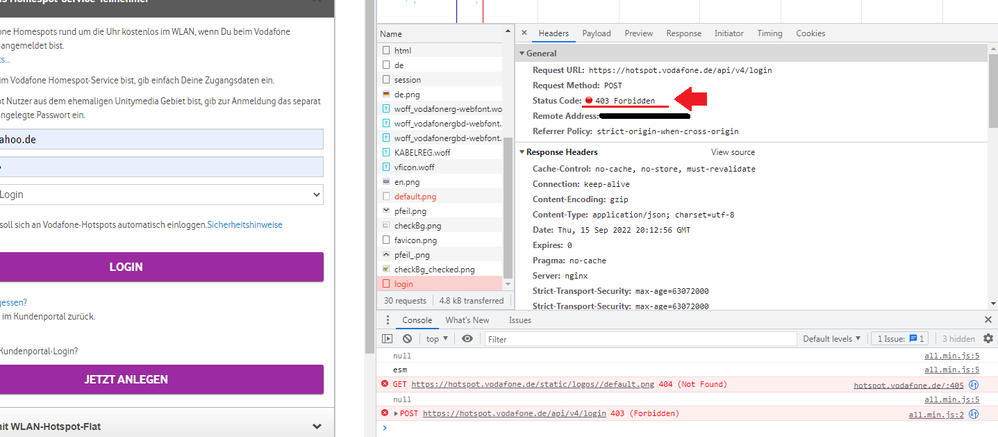Select the checkBg.png request
This screenshot has width=998, height=437.
coord(440,226)
